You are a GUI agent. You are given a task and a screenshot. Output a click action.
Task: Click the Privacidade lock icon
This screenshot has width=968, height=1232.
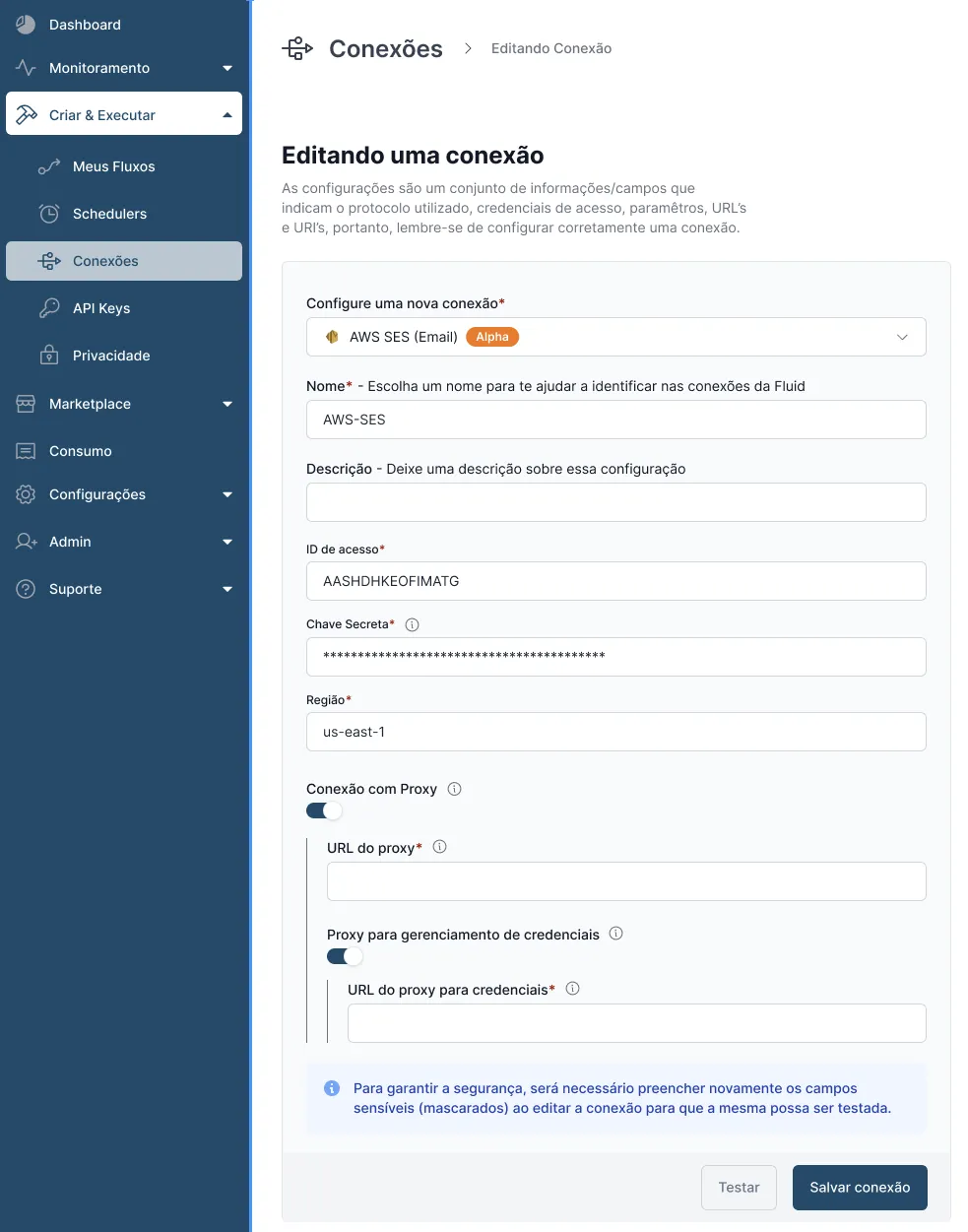49,356
